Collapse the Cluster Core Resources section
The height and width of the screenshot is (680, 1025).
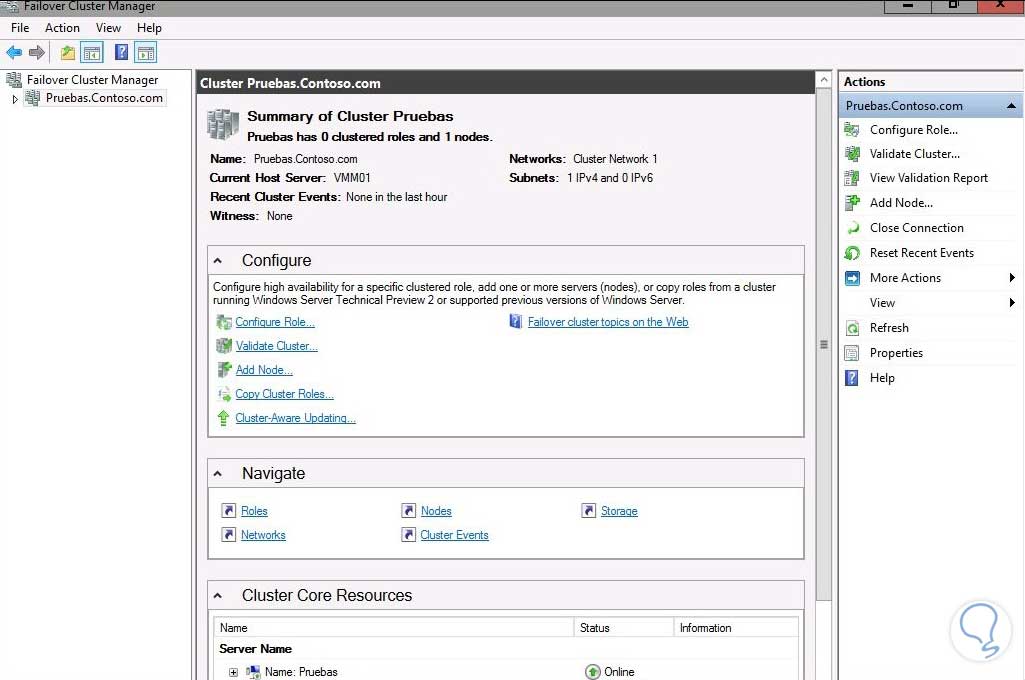(x=218, y=596)
